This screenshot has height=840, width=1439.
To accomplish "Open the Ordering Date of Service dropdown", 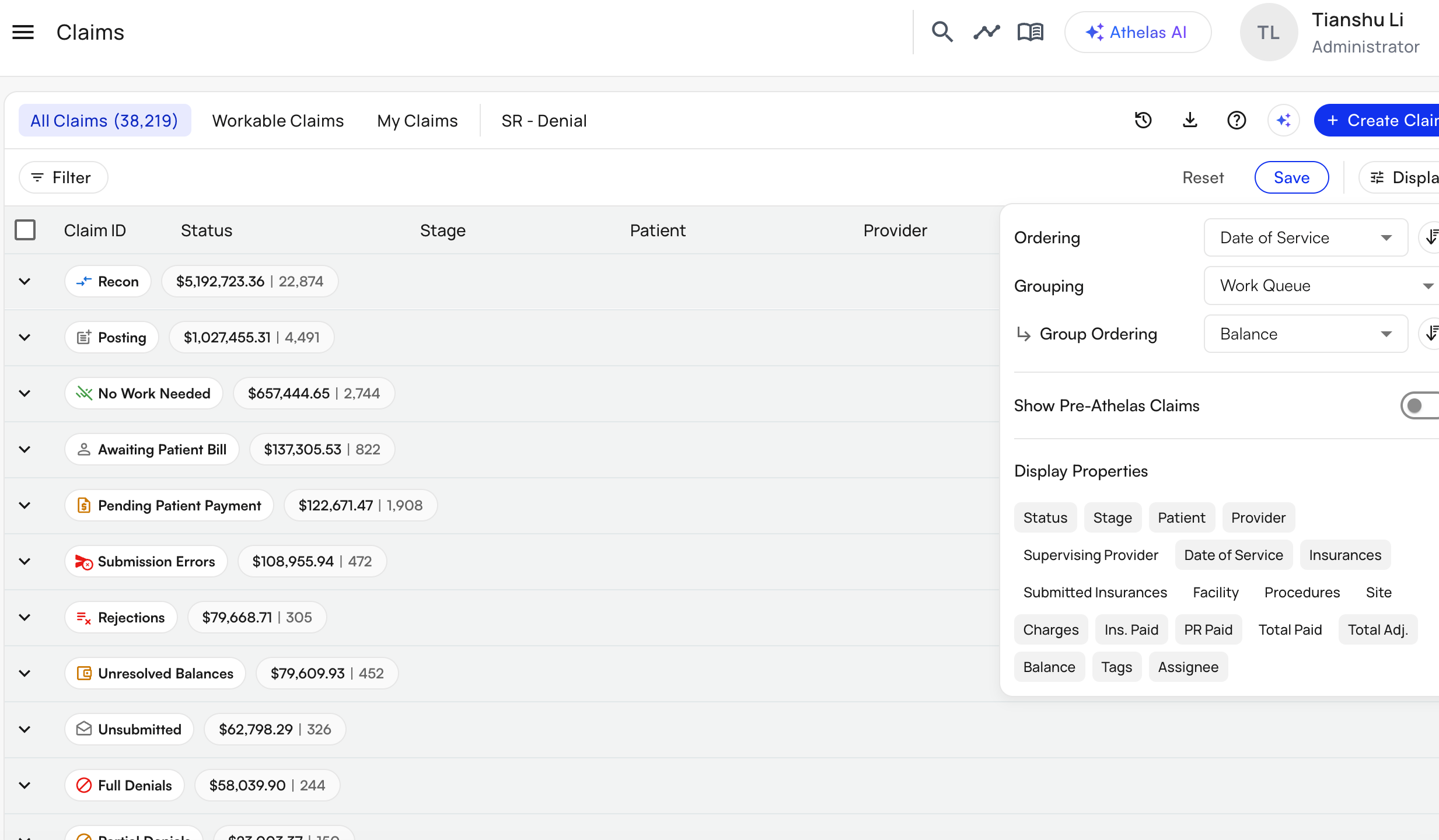I will (x=1305, y=237).
